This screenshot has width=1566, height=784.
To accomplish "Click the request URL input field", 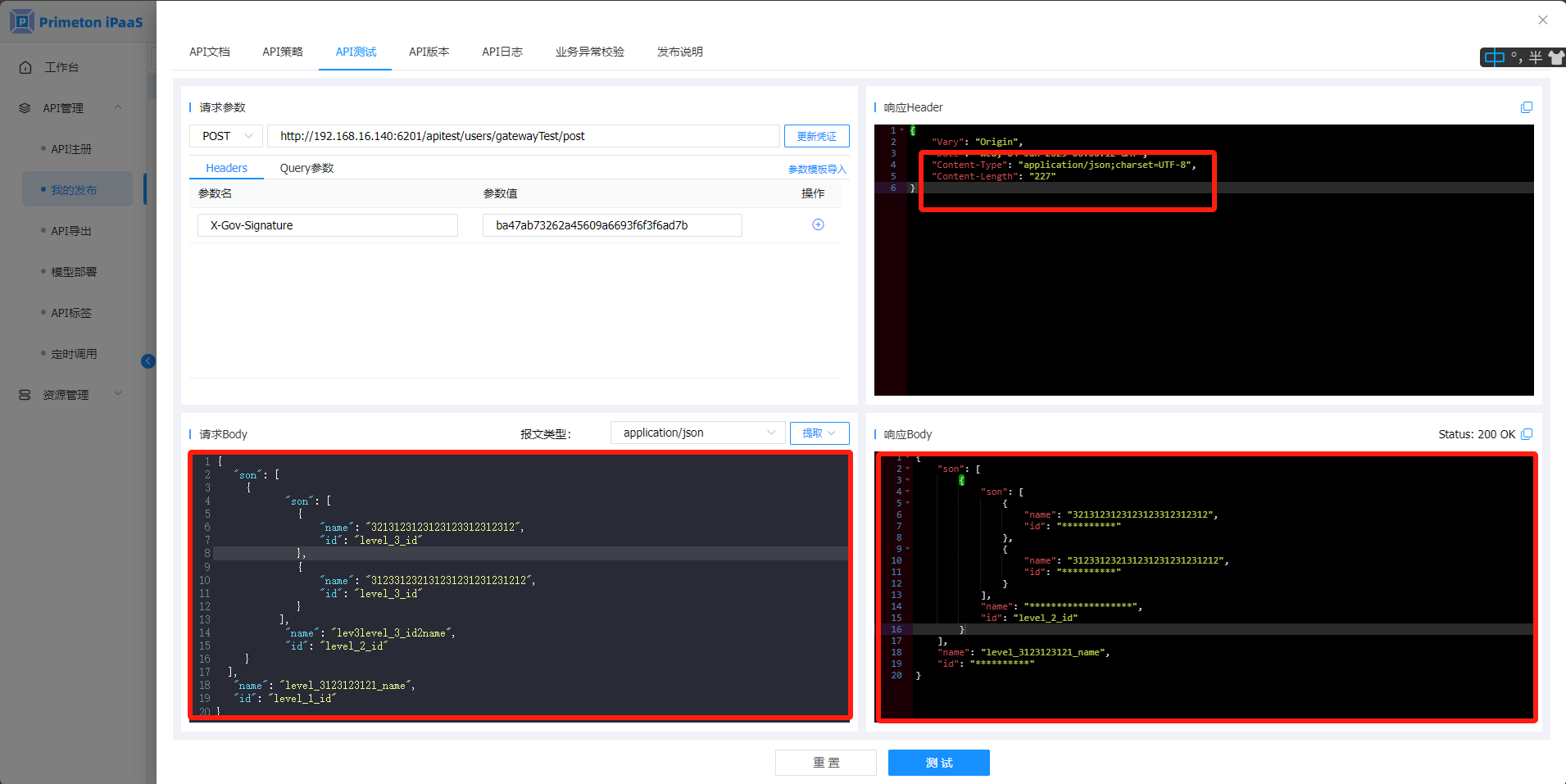I will pos(523,136).
